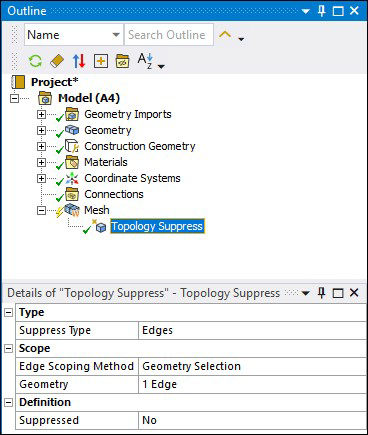Pin the Details panel
The height and width of the screenshot is (435, 368).
(321, 293)
